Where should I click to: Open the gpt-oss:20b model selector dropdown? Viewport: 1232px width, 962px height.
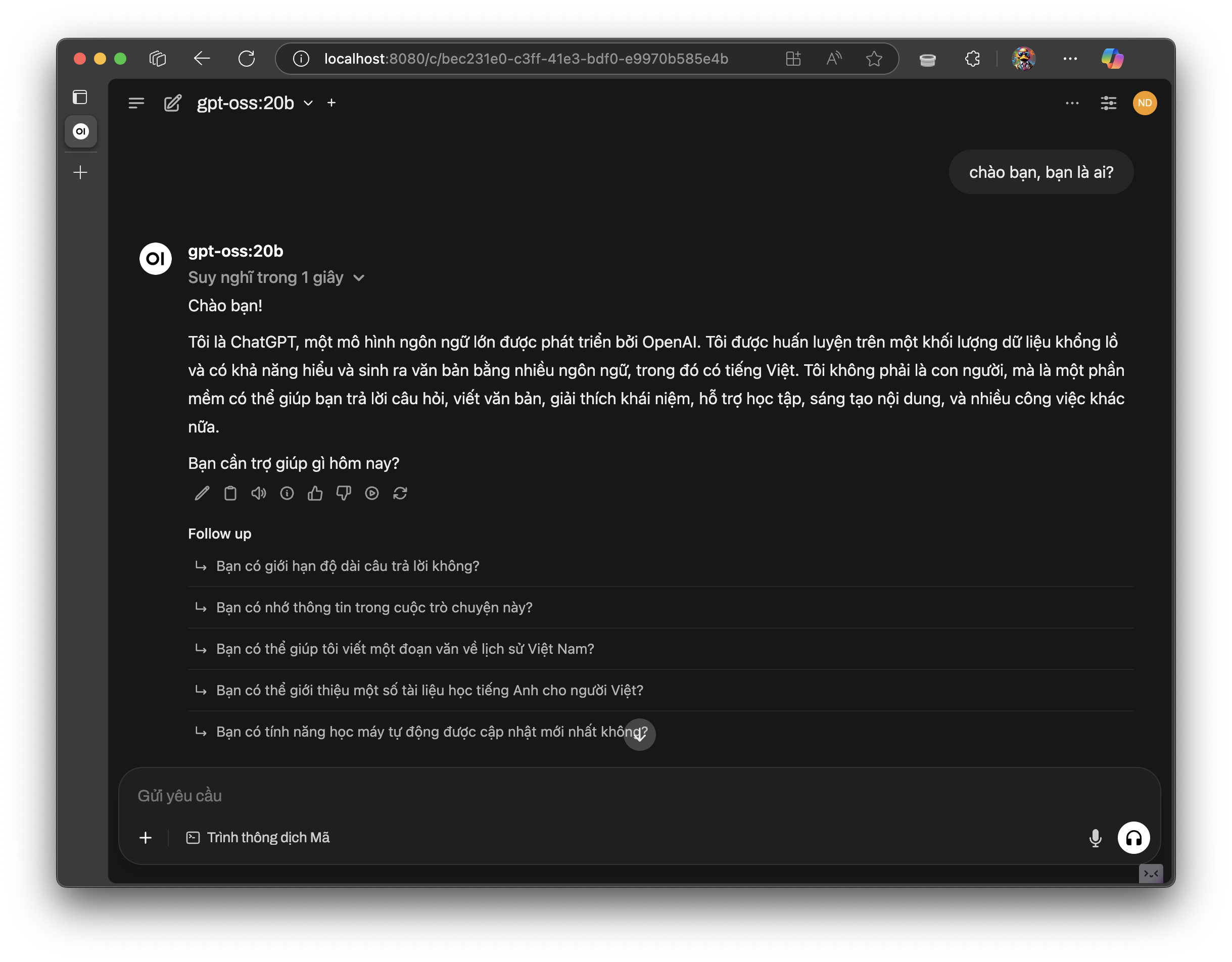[x=254, y=103]
